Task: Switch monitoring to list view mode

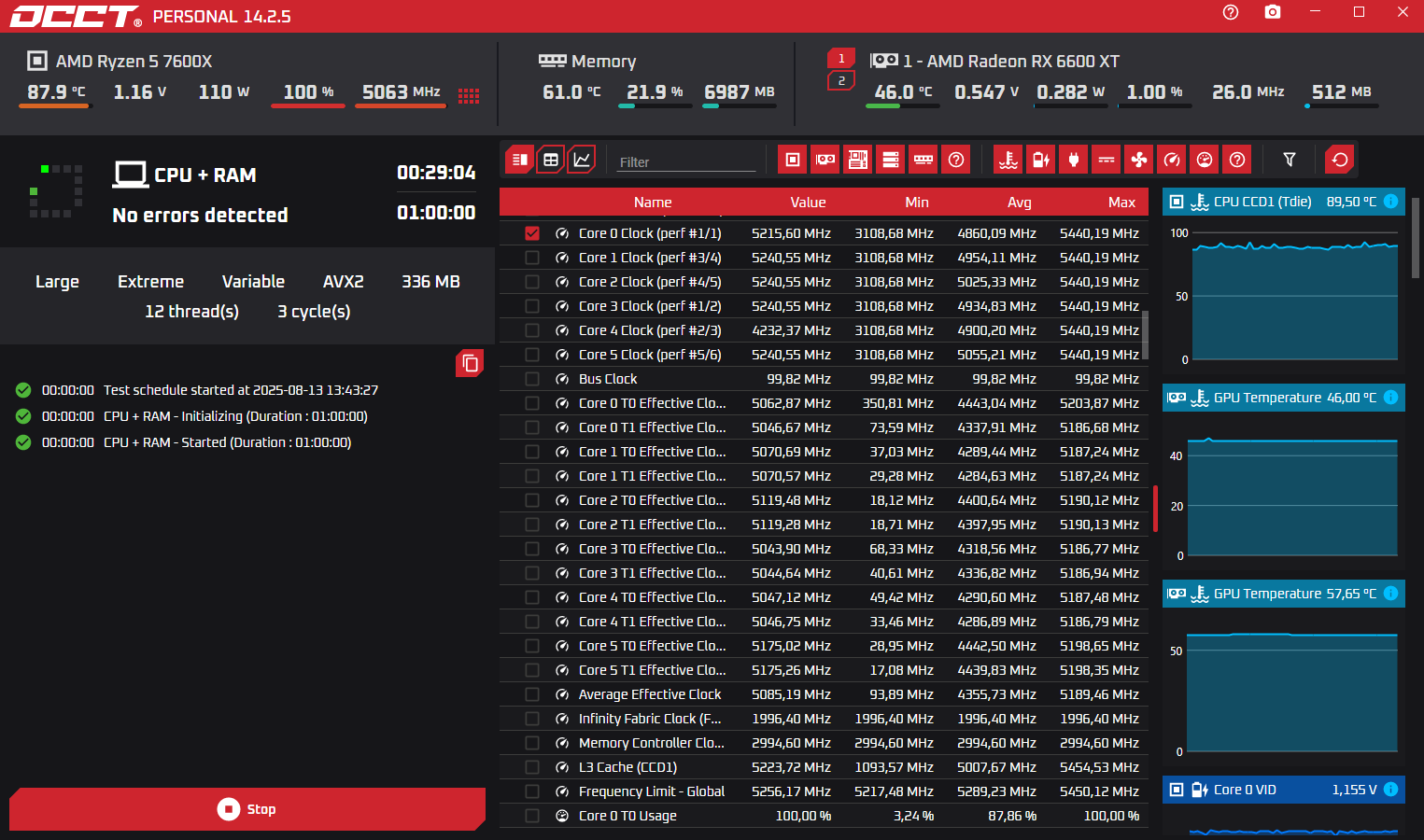Action: [520, 160]
